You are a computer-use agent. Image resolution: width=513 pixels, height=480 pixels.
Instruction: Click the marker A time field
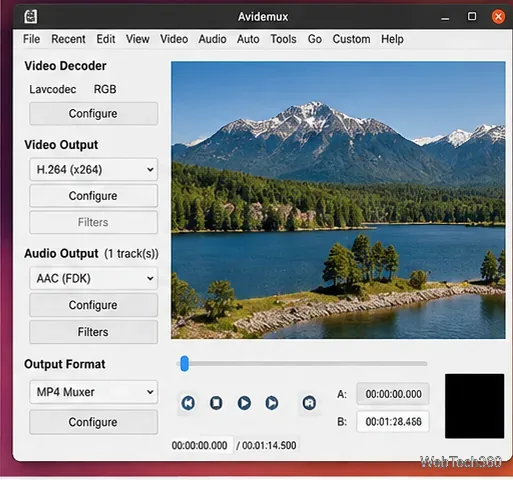pyautogui.click(x=393, y=394)
